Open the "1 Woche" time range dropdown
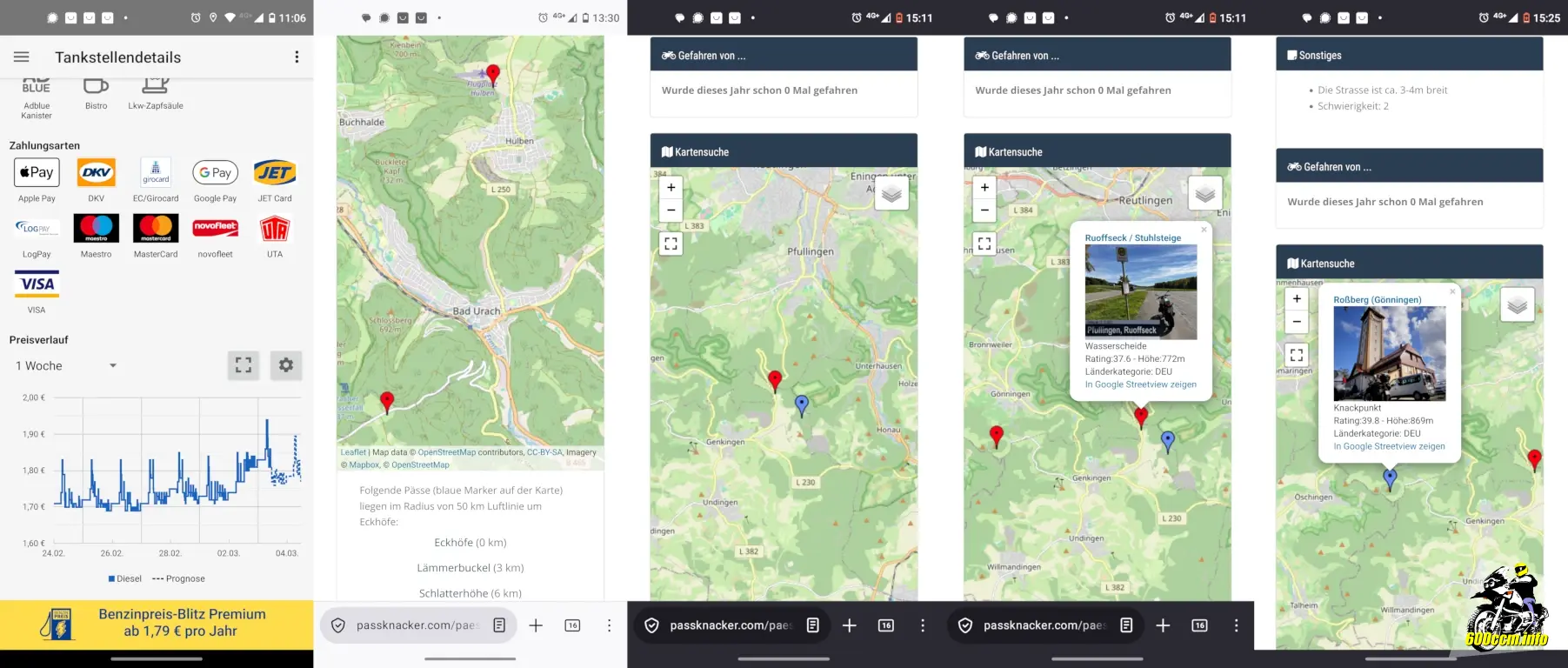 66,366
